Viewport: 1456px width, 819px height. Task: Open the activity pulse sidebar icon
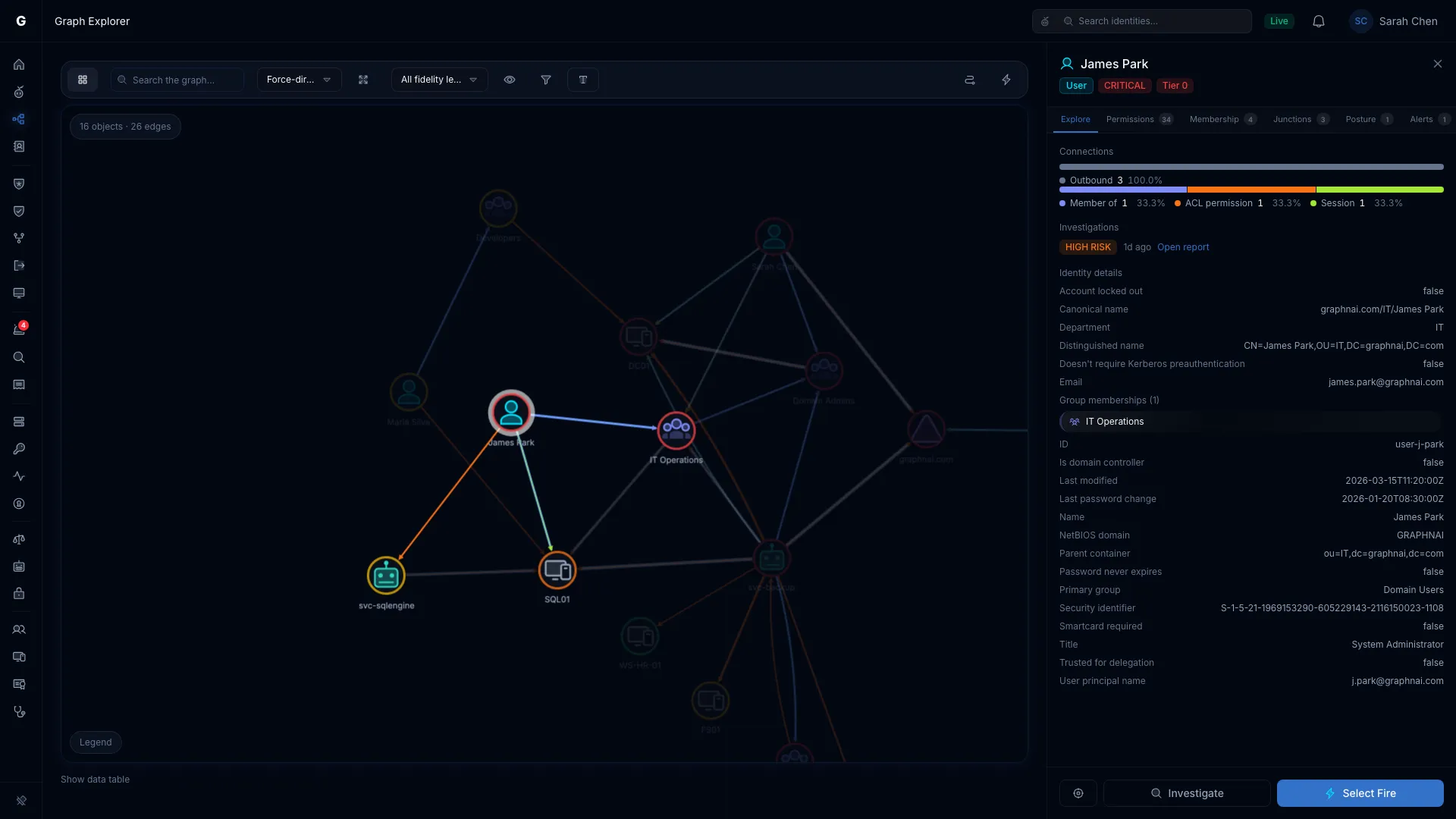tap(19, 476)
